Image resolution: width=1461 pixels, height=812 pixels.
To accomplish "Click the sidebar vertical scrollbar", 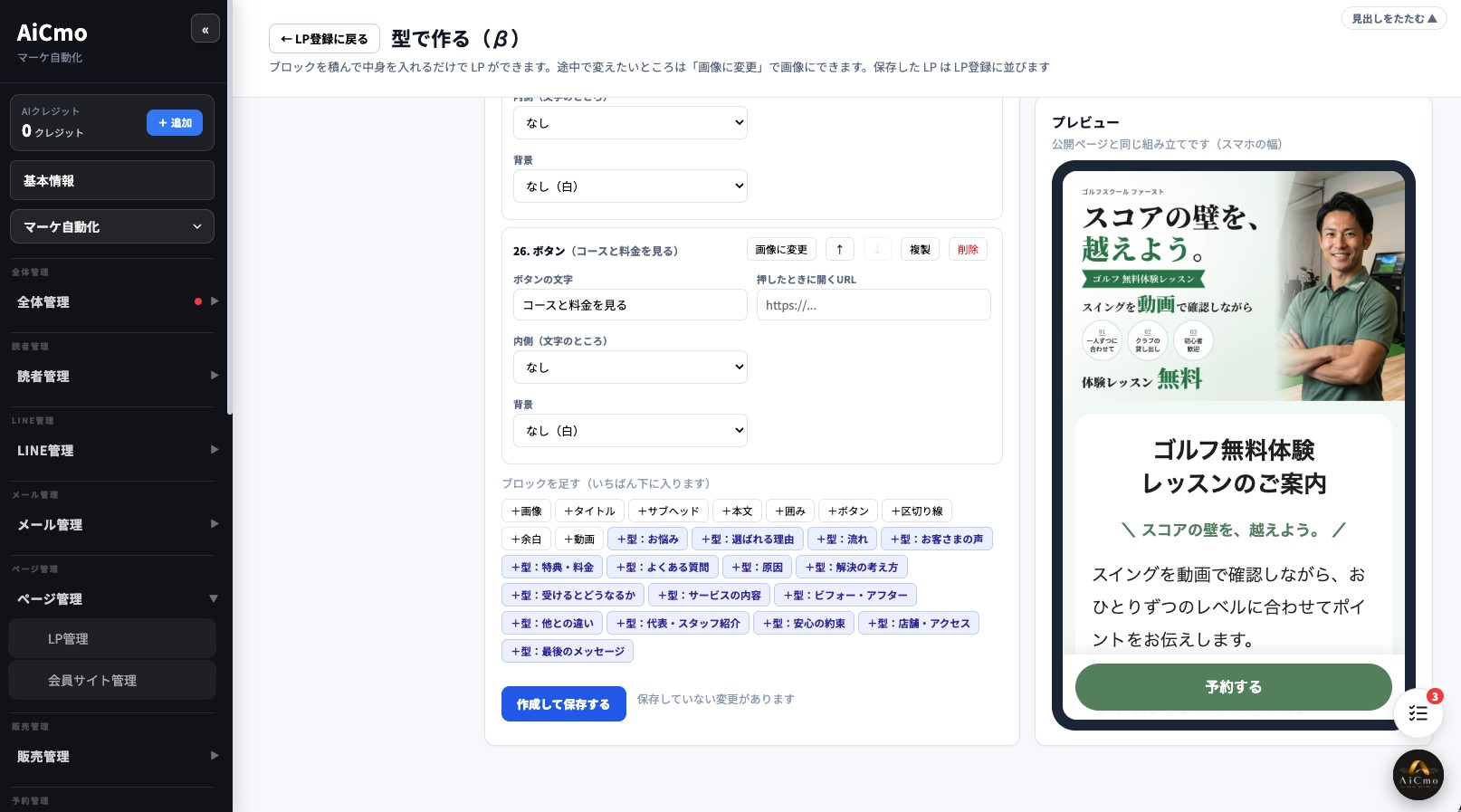I will [x=229, y=208].
